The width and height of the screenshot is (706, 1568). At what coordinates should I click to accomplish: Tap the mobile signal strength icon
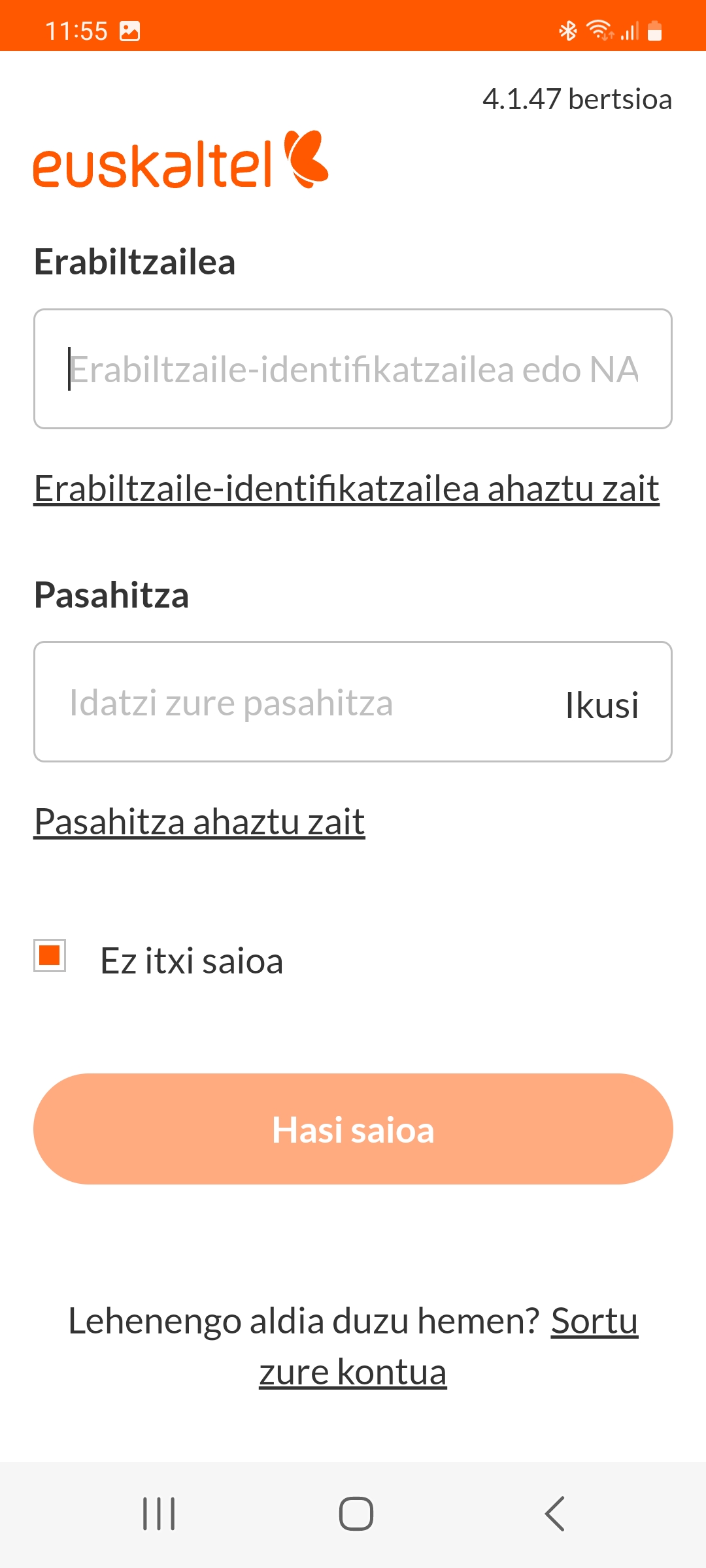point(629,31)
